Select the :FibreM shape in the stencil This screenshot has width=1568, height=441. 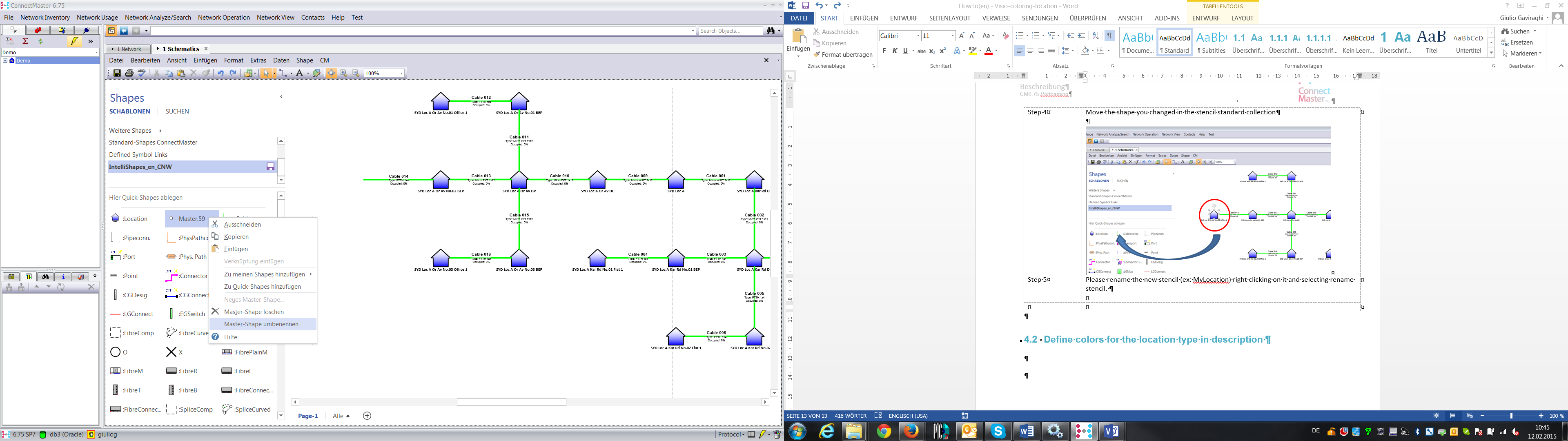click(127, 371)
